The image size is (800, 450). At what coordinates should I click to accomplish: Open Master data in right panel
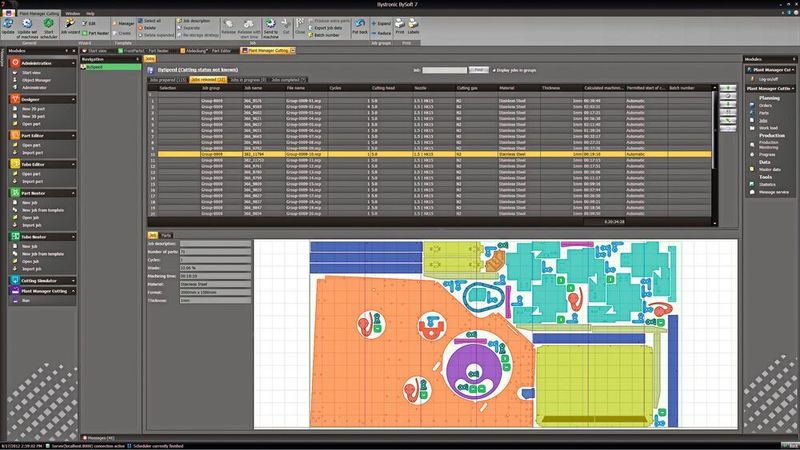(769, 169)
